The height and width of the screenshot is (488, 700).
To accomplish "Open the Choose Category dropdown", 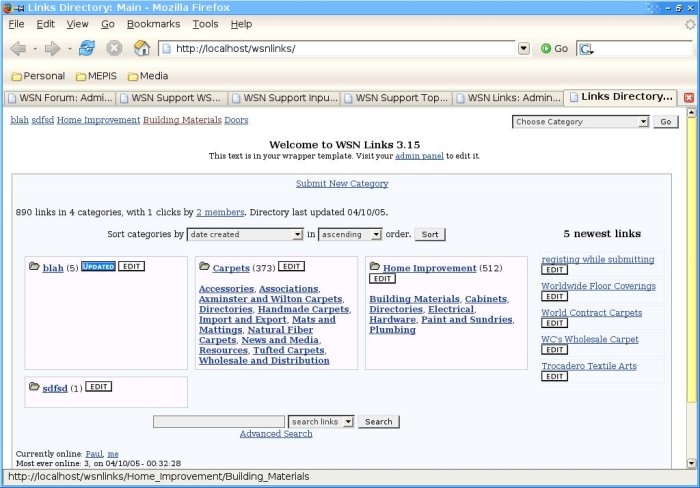I will click(581, 122).
